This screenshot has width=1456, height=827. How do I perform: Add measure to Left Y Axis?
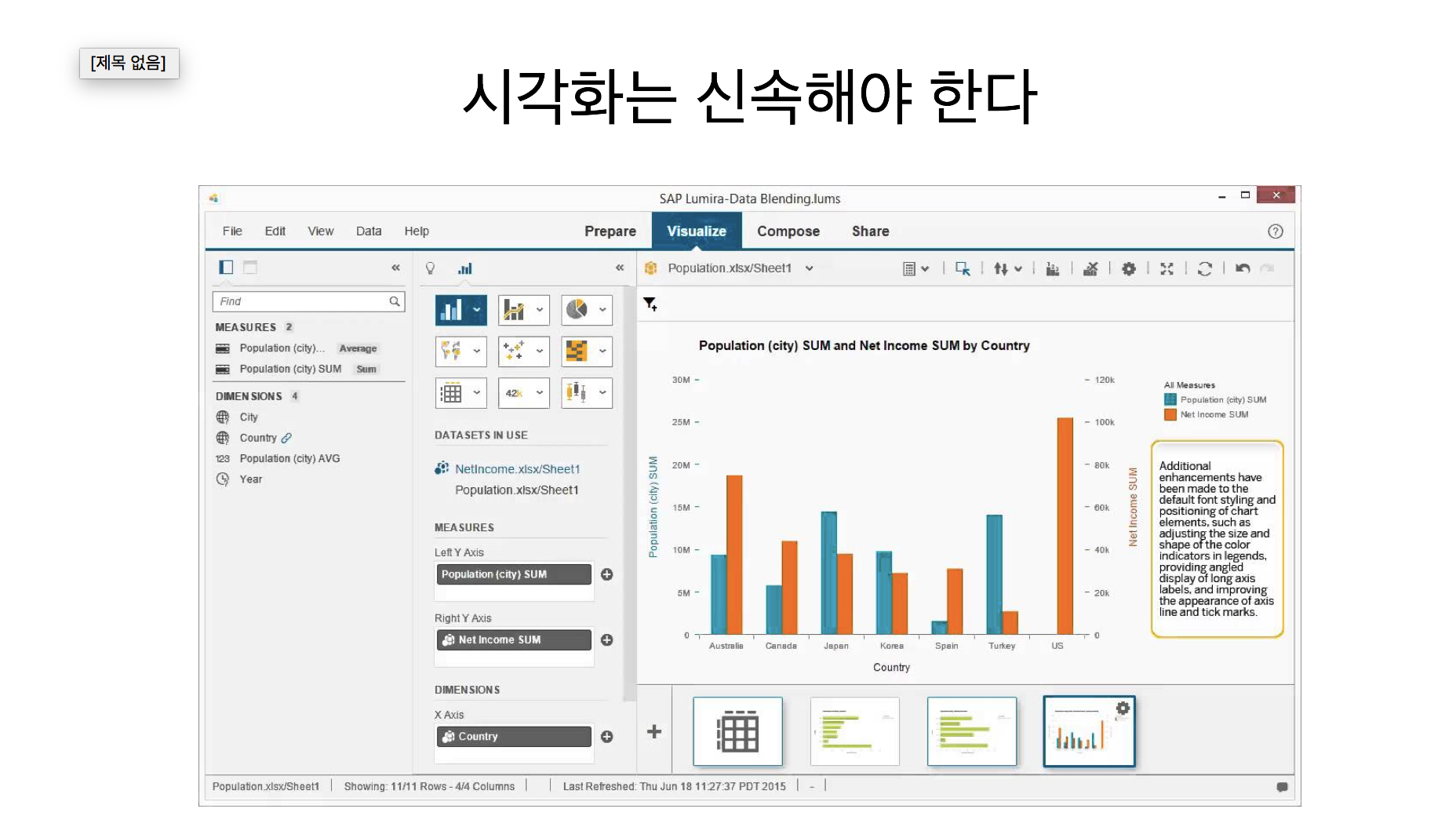point(606,574)
